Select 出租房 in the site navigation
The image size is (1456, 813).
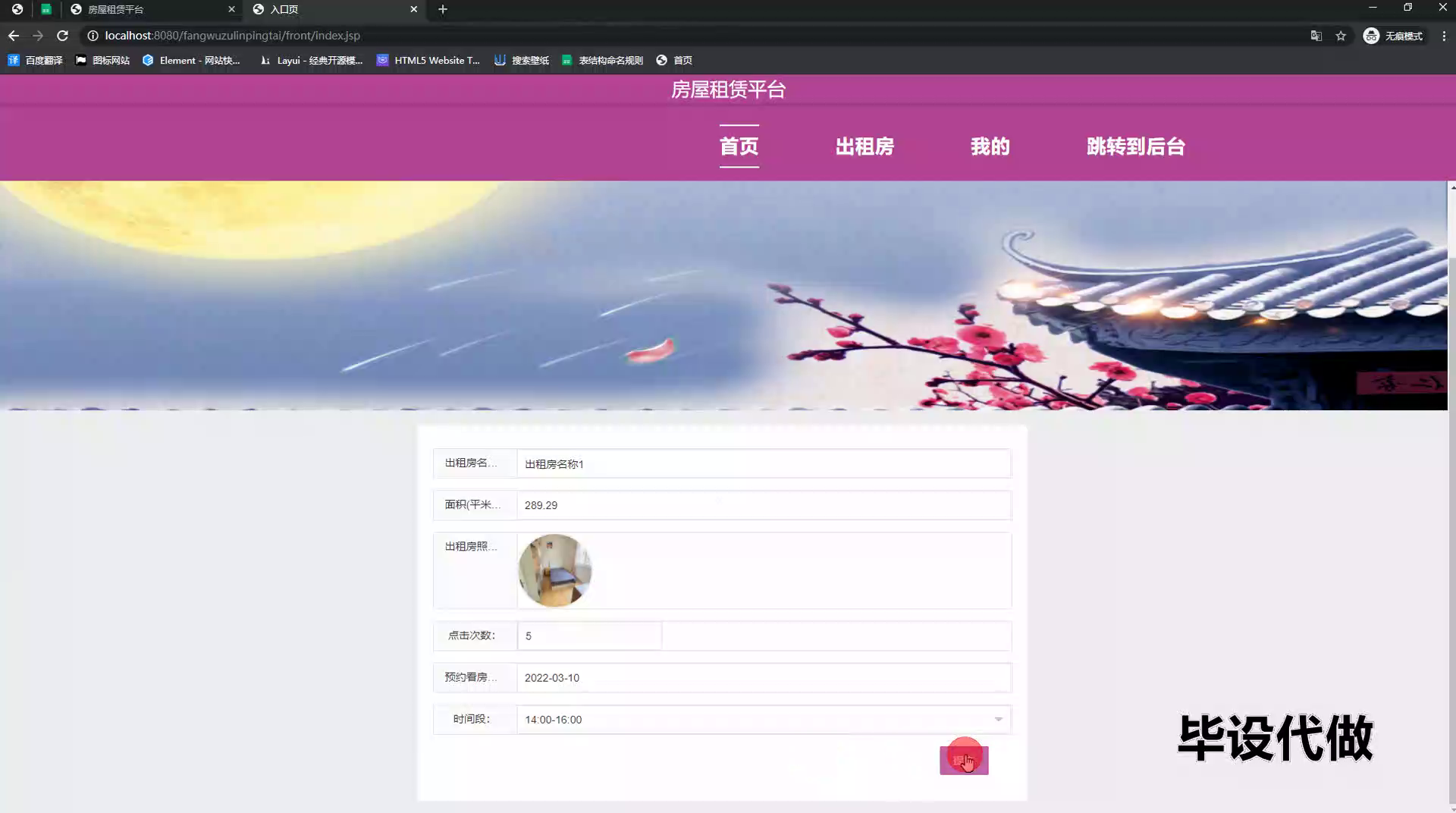point(864,146)
